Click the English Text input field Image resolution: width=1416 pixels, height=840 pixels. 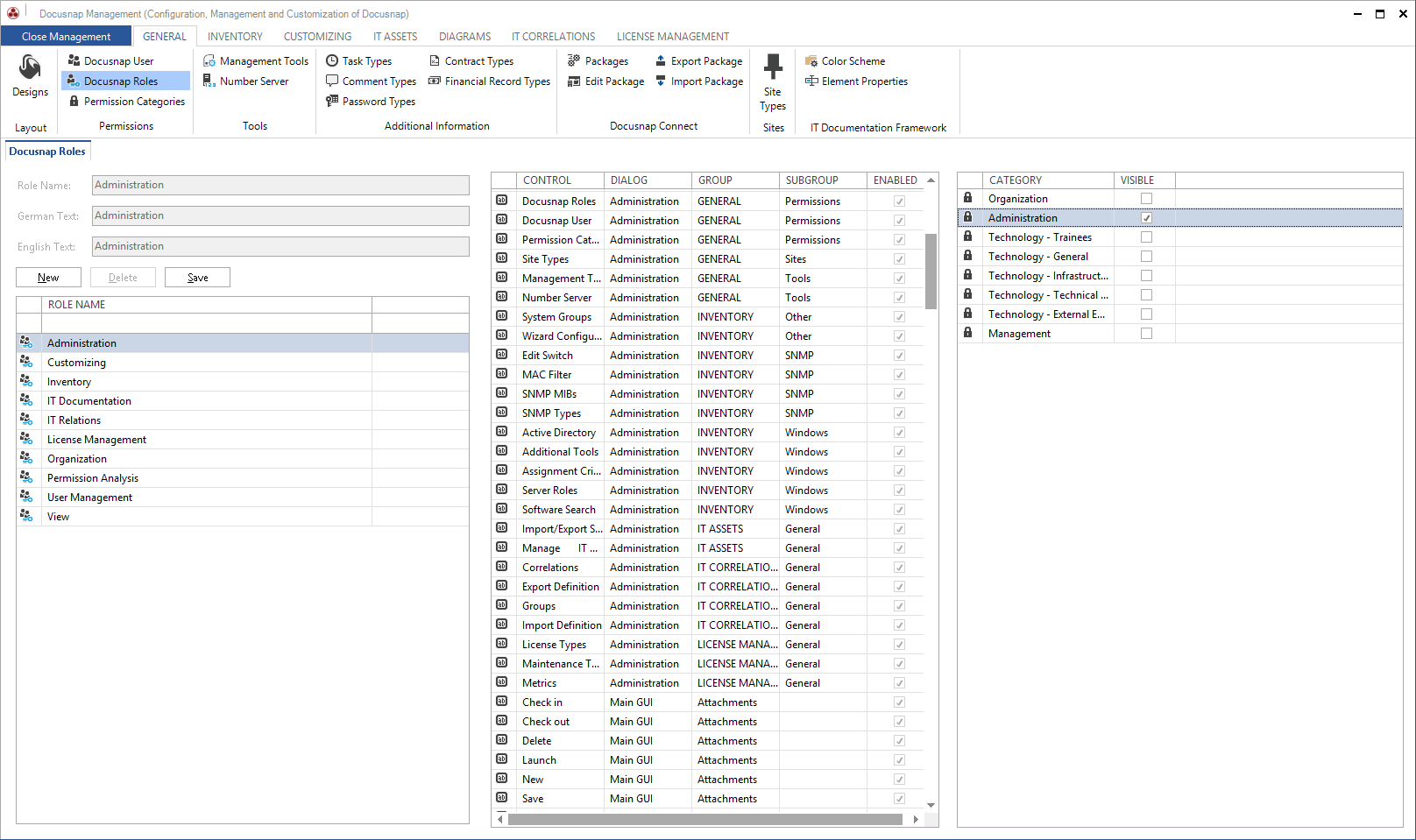[280, 246]
